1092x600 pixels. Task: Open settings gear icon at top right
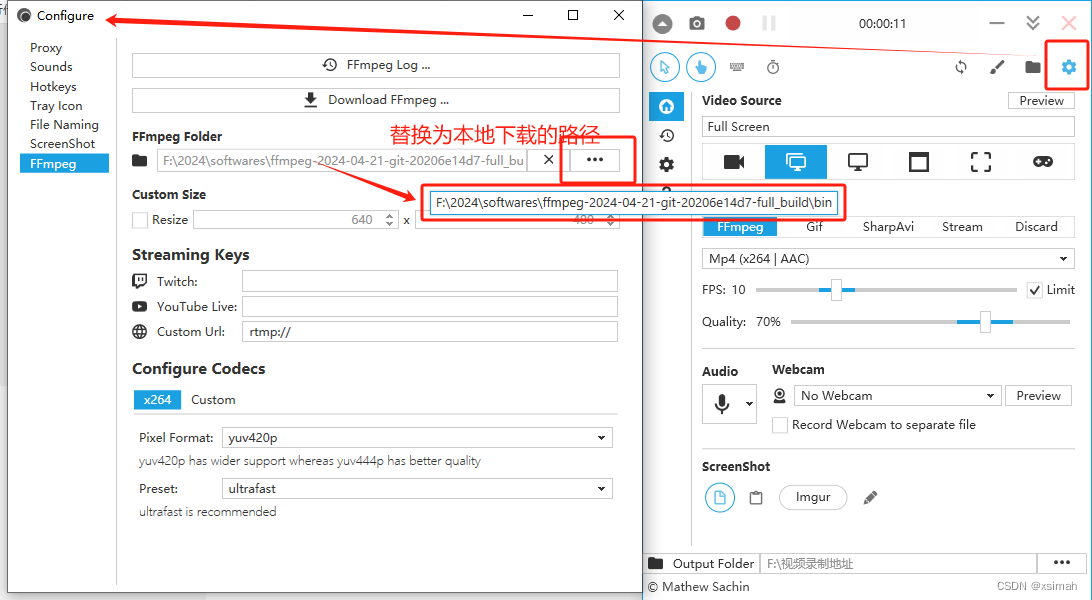pyautogui.click(x=1068, y=67)
